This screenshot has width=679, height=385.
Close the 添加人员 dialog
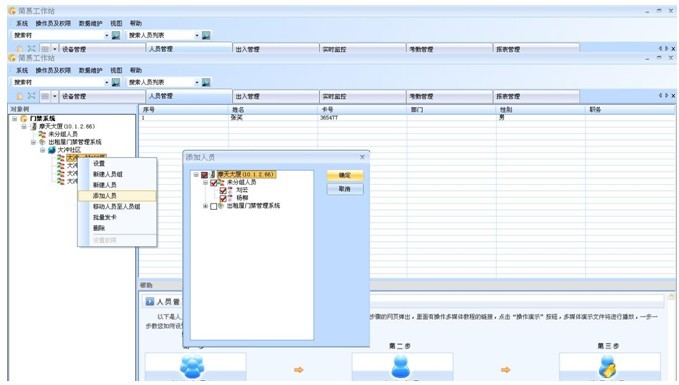[x=362, y=157]
